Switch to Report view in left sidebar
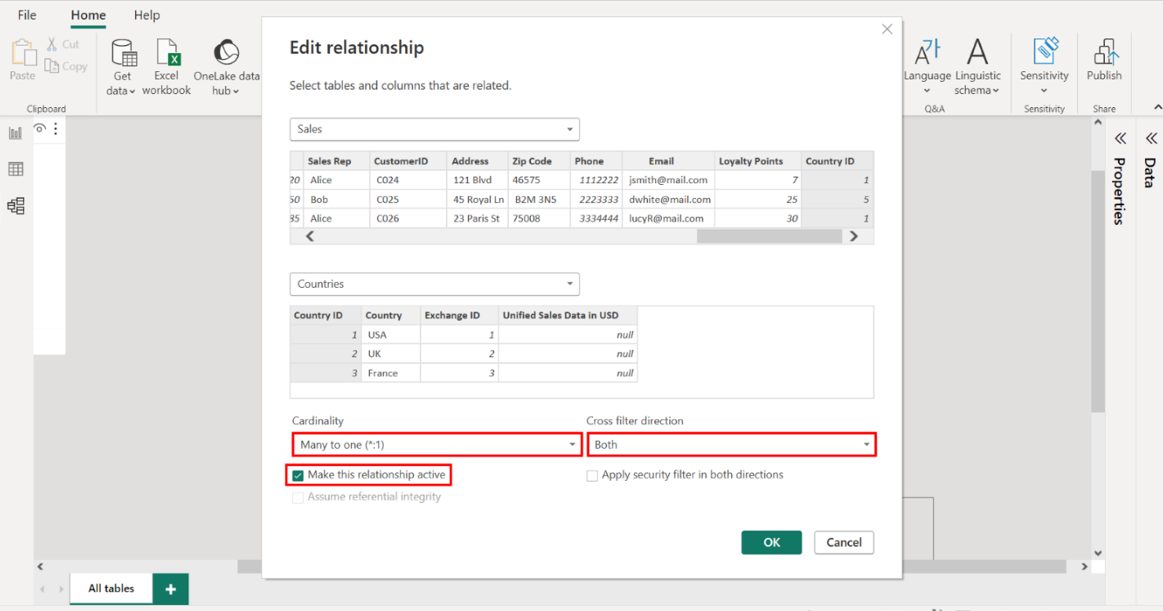 tap(16, 133)
